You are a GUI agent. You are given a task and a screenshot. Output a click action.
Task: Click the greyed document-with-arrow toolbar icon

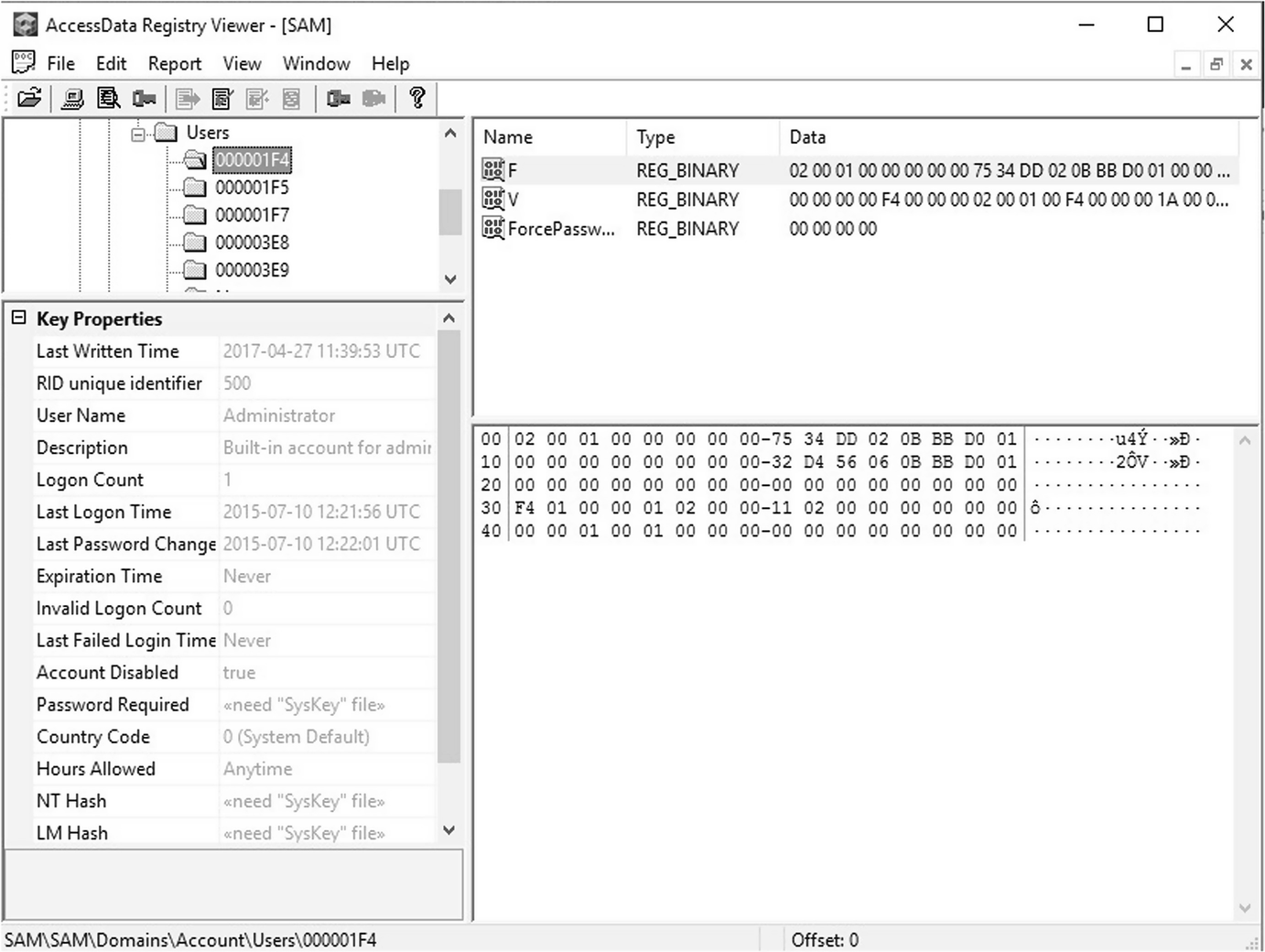(188, 98)
